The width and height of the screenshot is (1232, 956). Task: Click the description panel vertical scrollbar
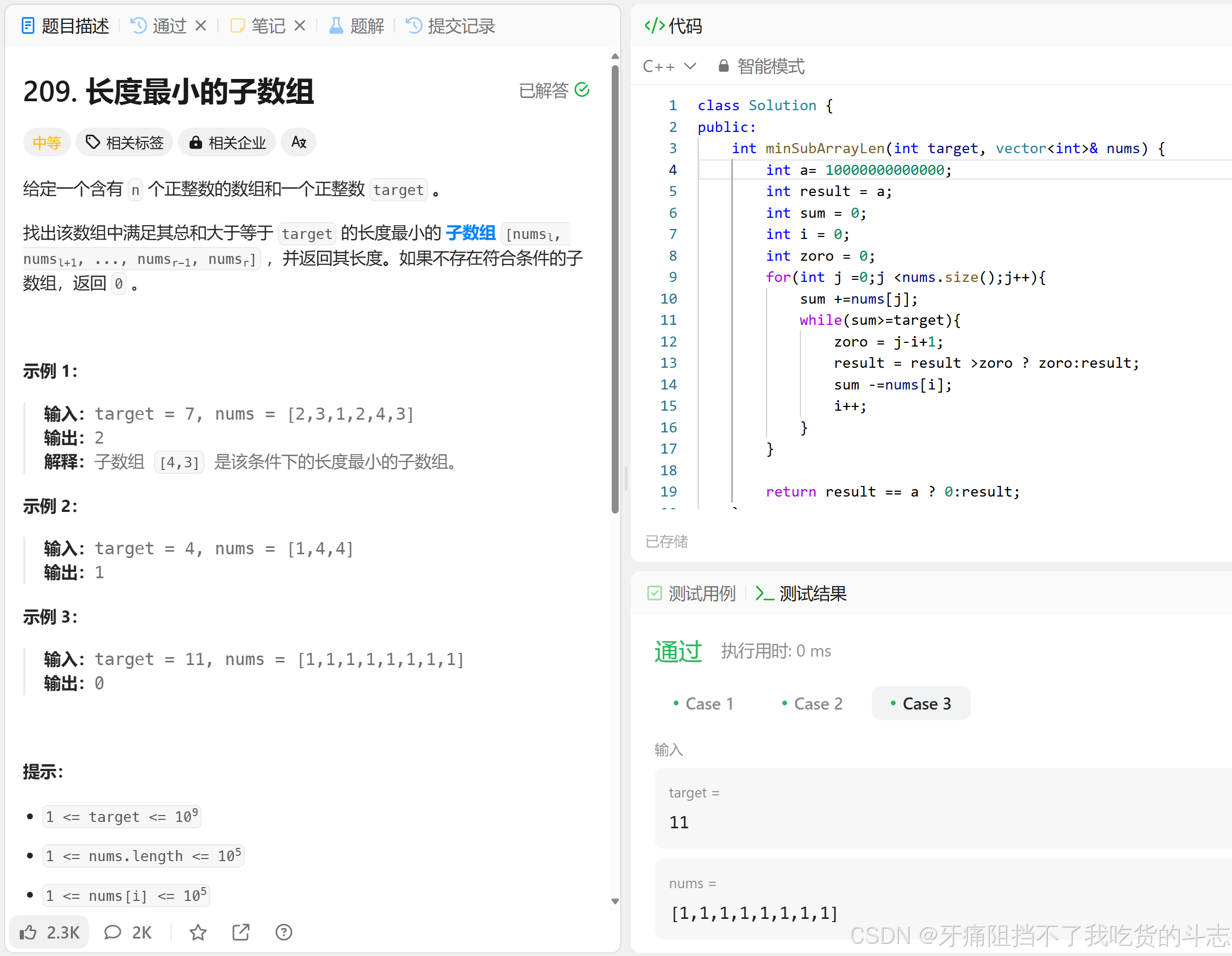615,288
